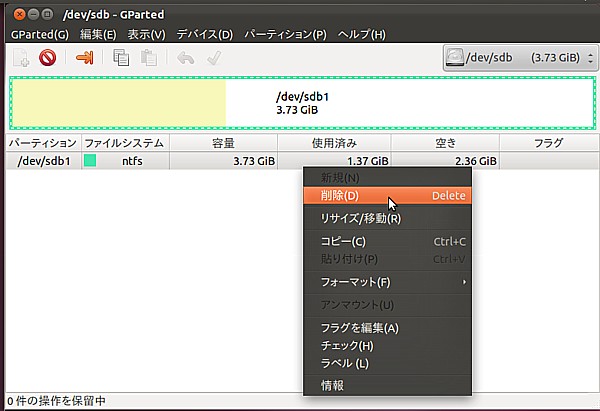Click the Paste partition toolbar icon

point(149,58)
